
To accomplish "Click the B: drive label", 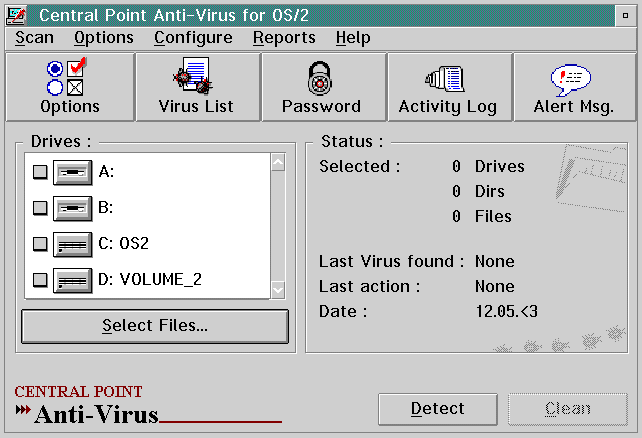I will tap(106, 208).
